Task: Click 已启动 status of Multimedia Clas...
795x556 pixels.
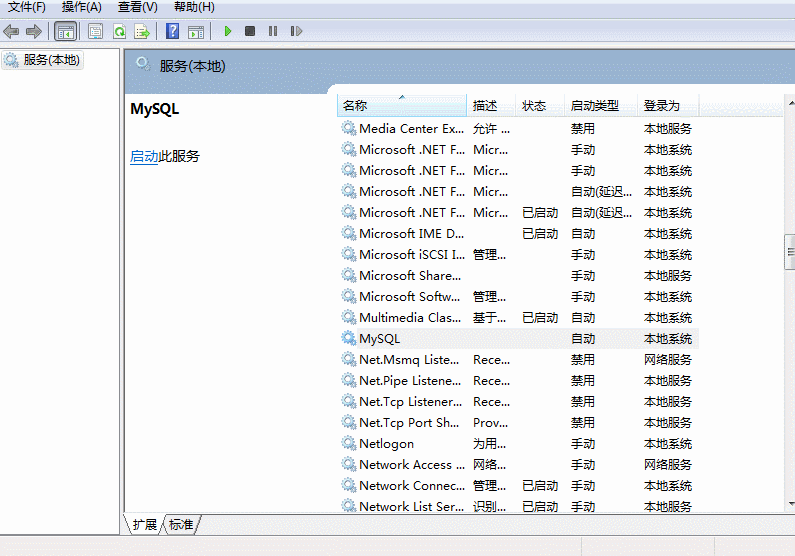Action: (540, 318)
